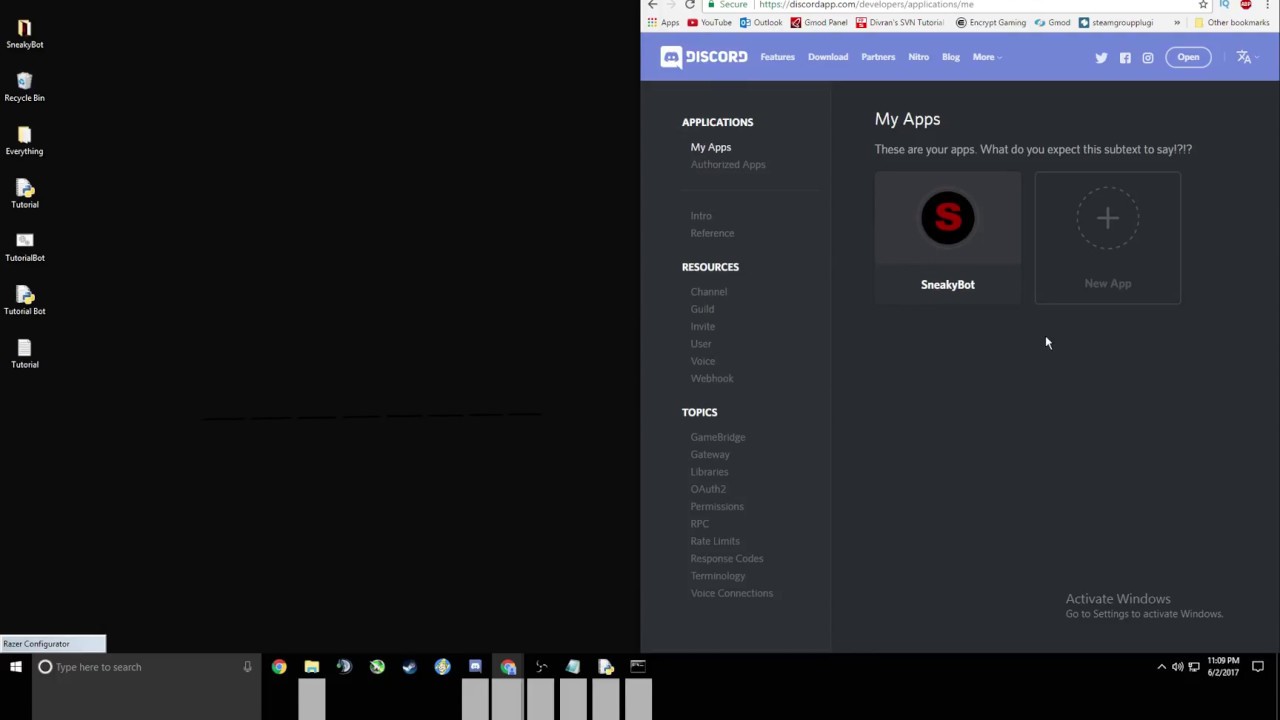Open the Outlook bookmark
The width and height of the screenshot is (1280, 720).
coord(761,23)
